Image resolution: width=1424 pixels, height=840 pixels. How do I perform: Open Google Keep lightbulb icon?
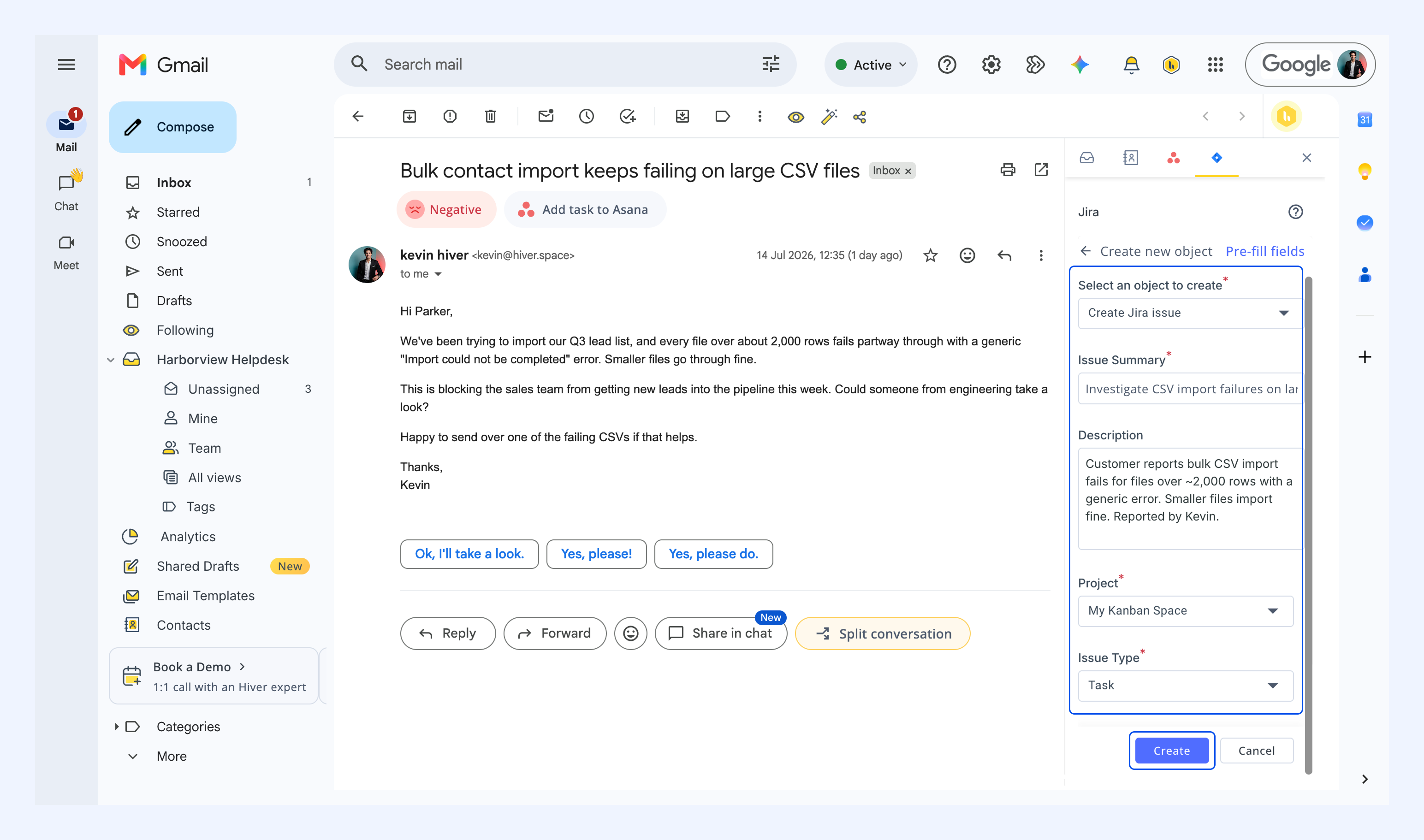1365,171
